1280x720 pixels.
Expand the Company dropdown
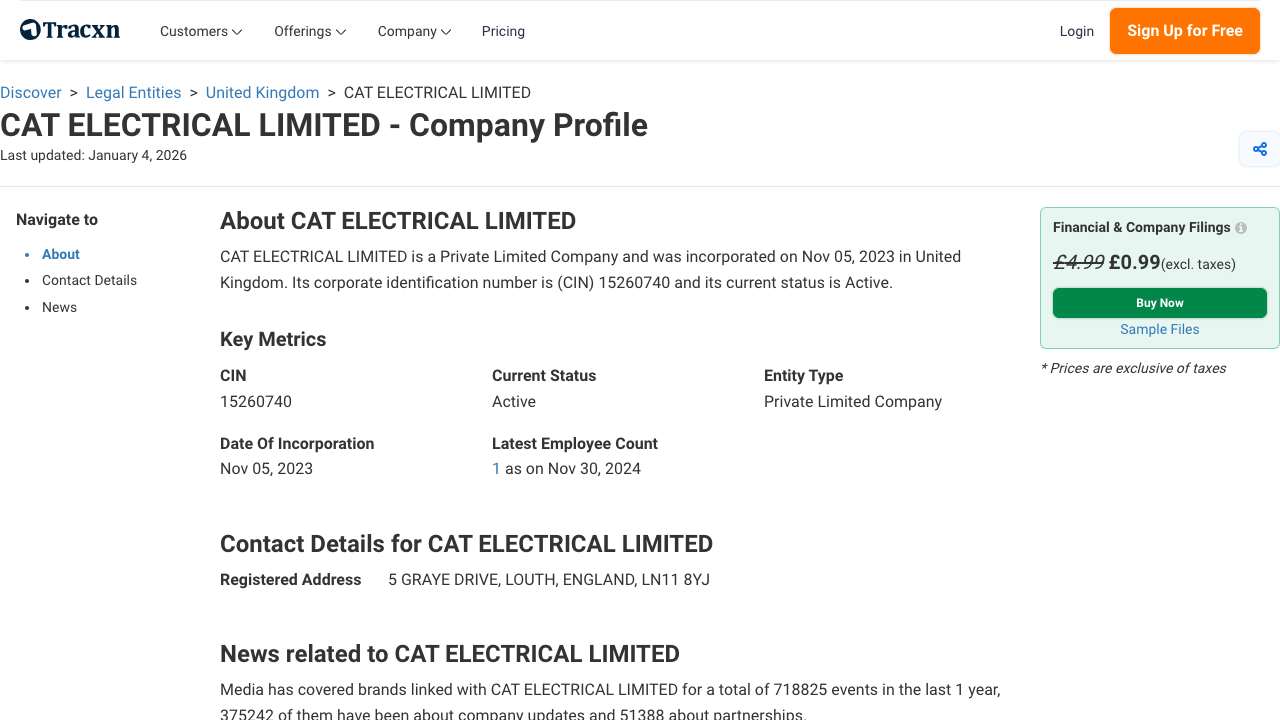(414, 31)
